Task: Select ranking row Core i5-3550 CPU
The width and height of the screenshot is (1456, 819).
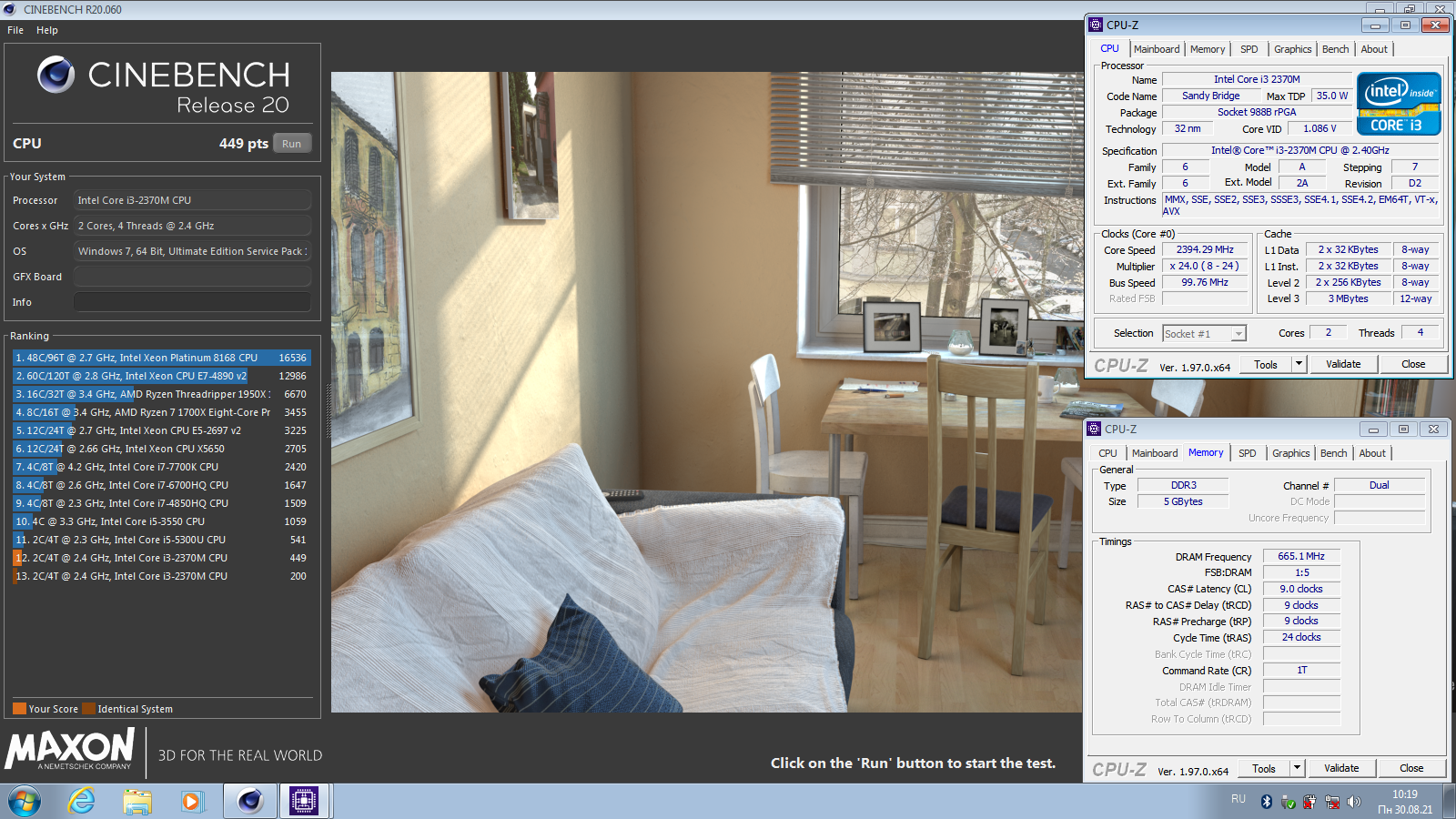Action: click(161, 521)
